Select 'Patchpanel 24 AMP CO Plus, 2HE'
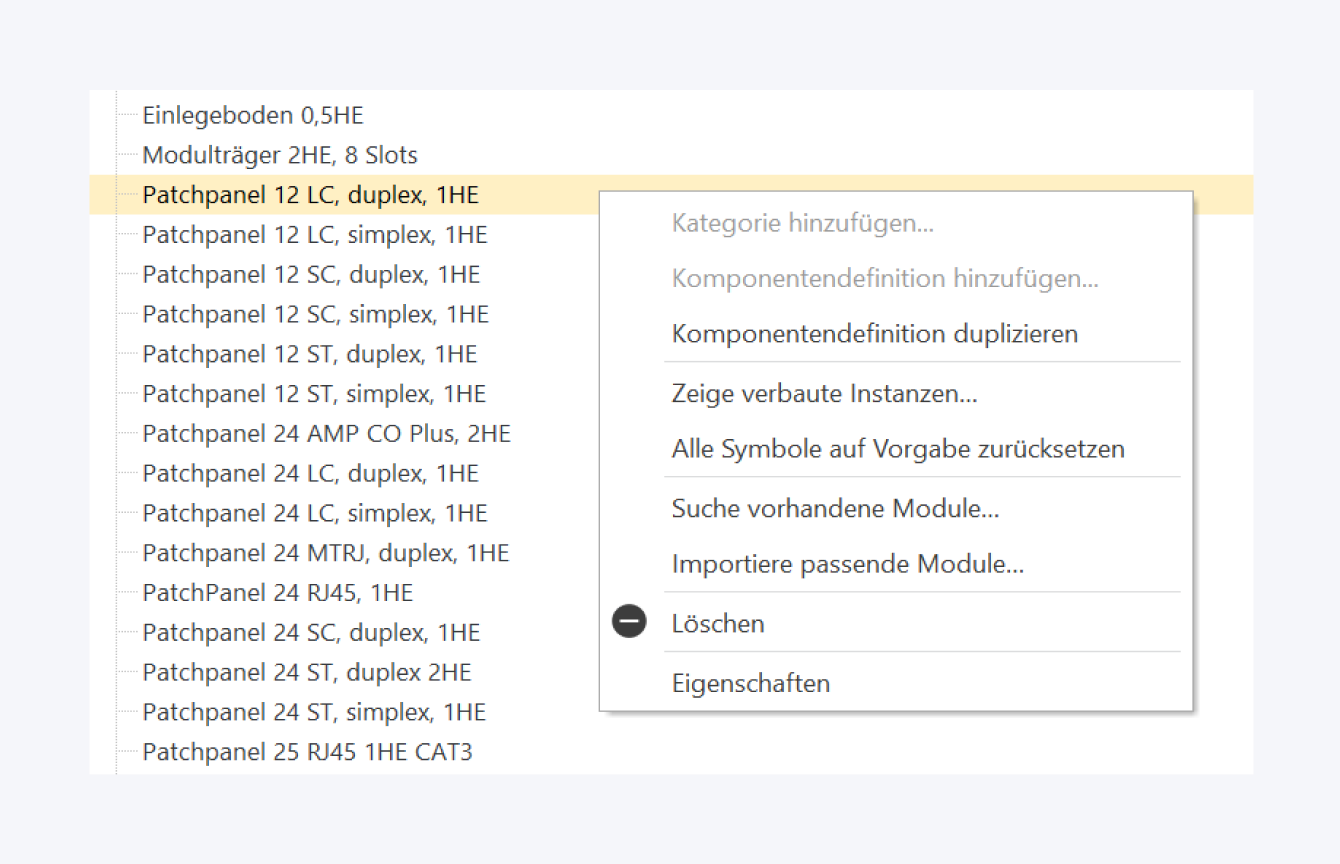Image resolution: width=1340 pixels, height=864 pixels. [x=326, y=433]
